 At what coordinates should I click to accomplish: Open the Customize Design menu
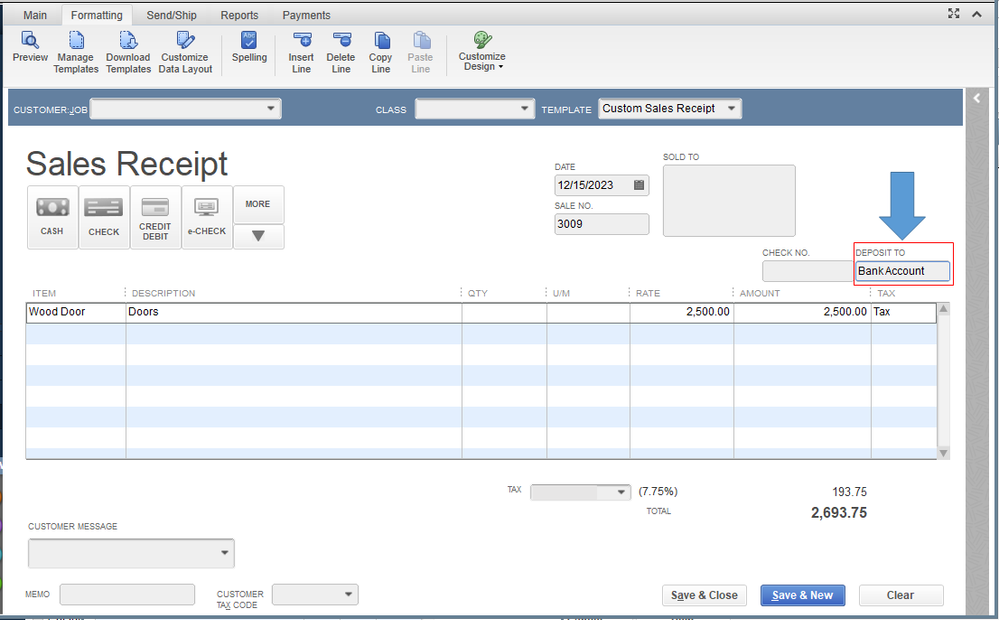coord(482,52)
